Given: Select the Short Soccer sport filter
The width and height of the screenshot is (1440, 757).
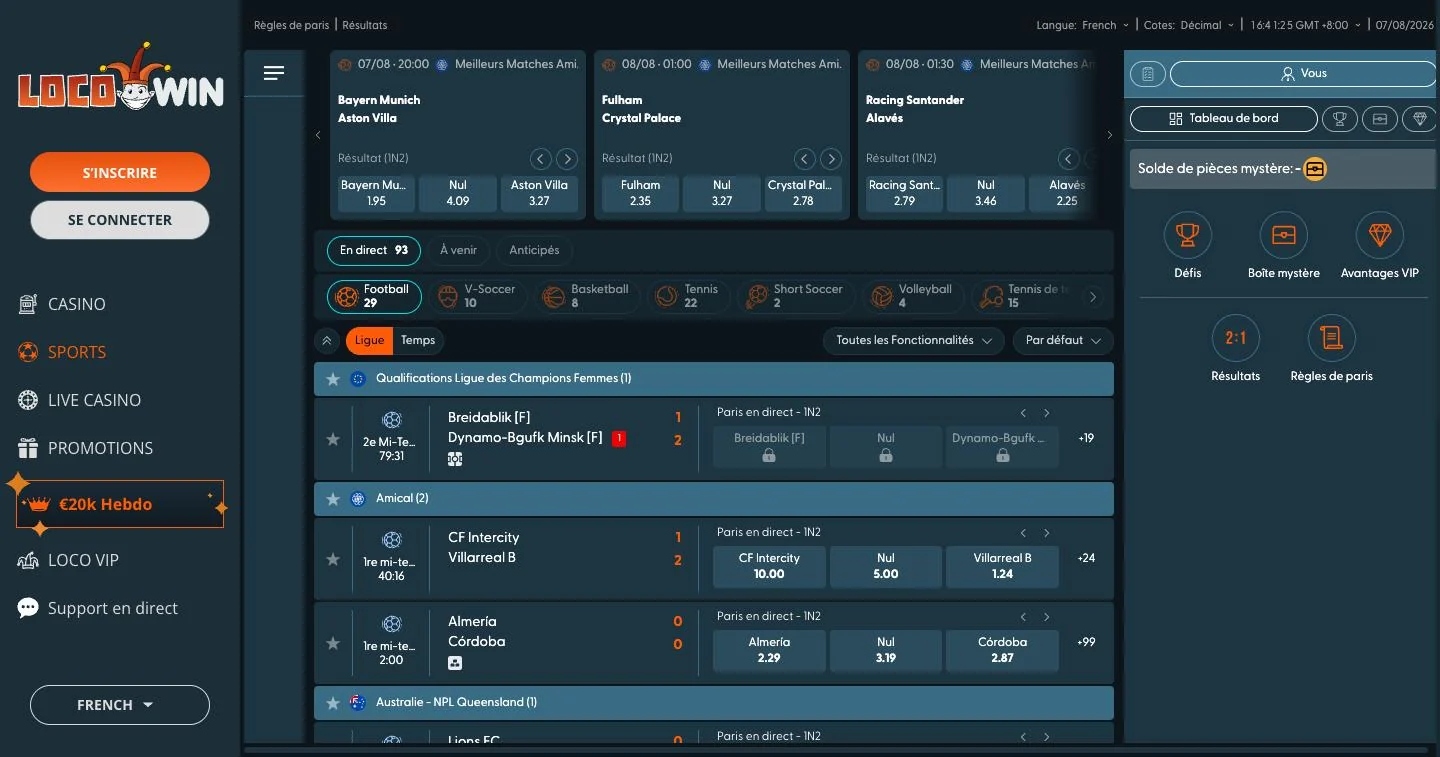Looking at the screenshot, I should click(795, 297).
